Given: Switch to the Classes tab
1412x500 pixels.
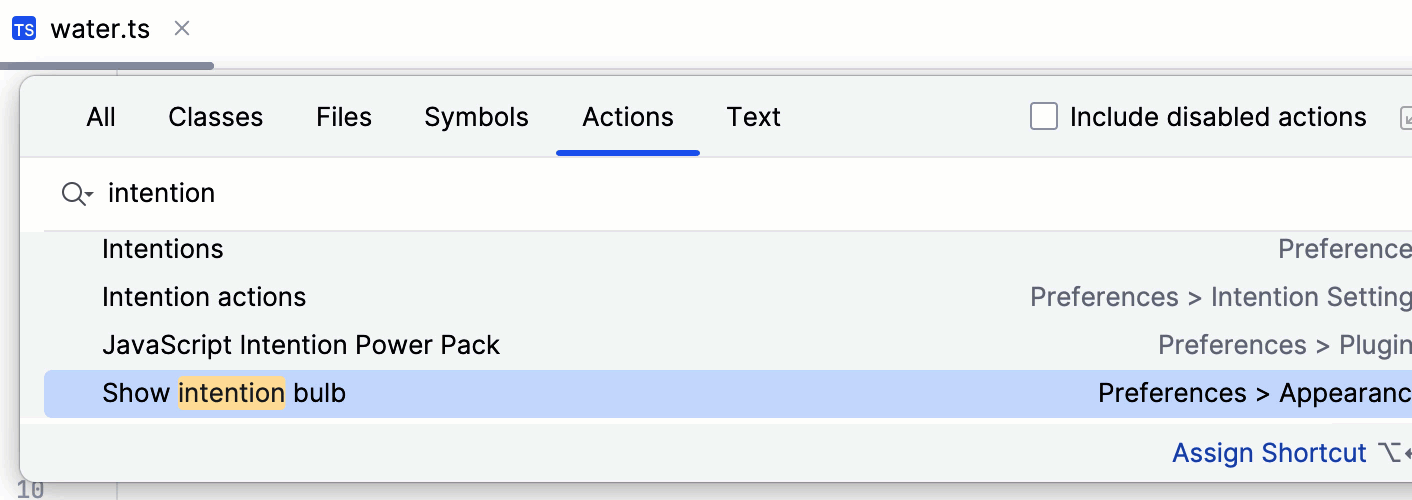Looking at the screenshot, I should (215, 117).
